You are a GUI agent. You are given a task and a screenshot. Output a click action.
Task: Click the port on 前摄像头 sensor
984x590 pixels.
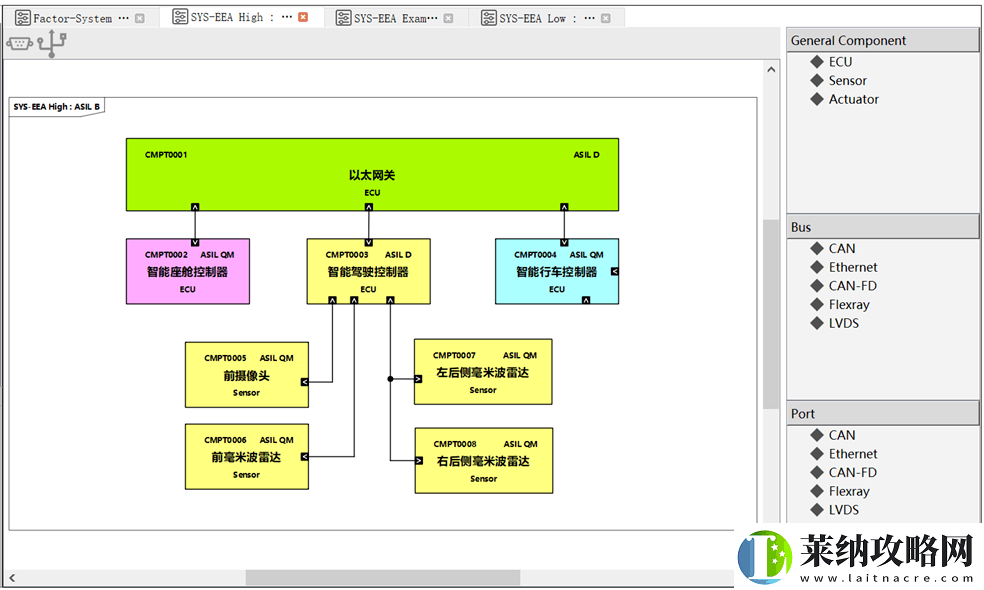point(304,382)
